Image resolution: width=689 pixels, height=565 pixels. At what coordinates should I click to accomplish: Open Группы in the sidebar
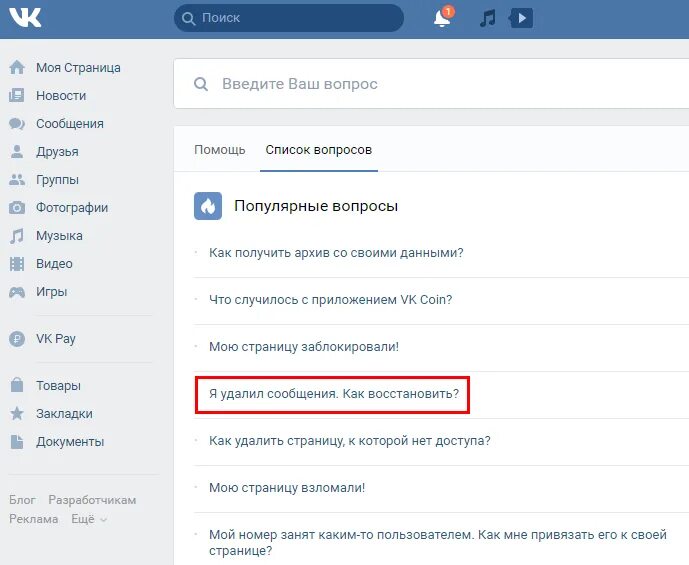(57, 180)
